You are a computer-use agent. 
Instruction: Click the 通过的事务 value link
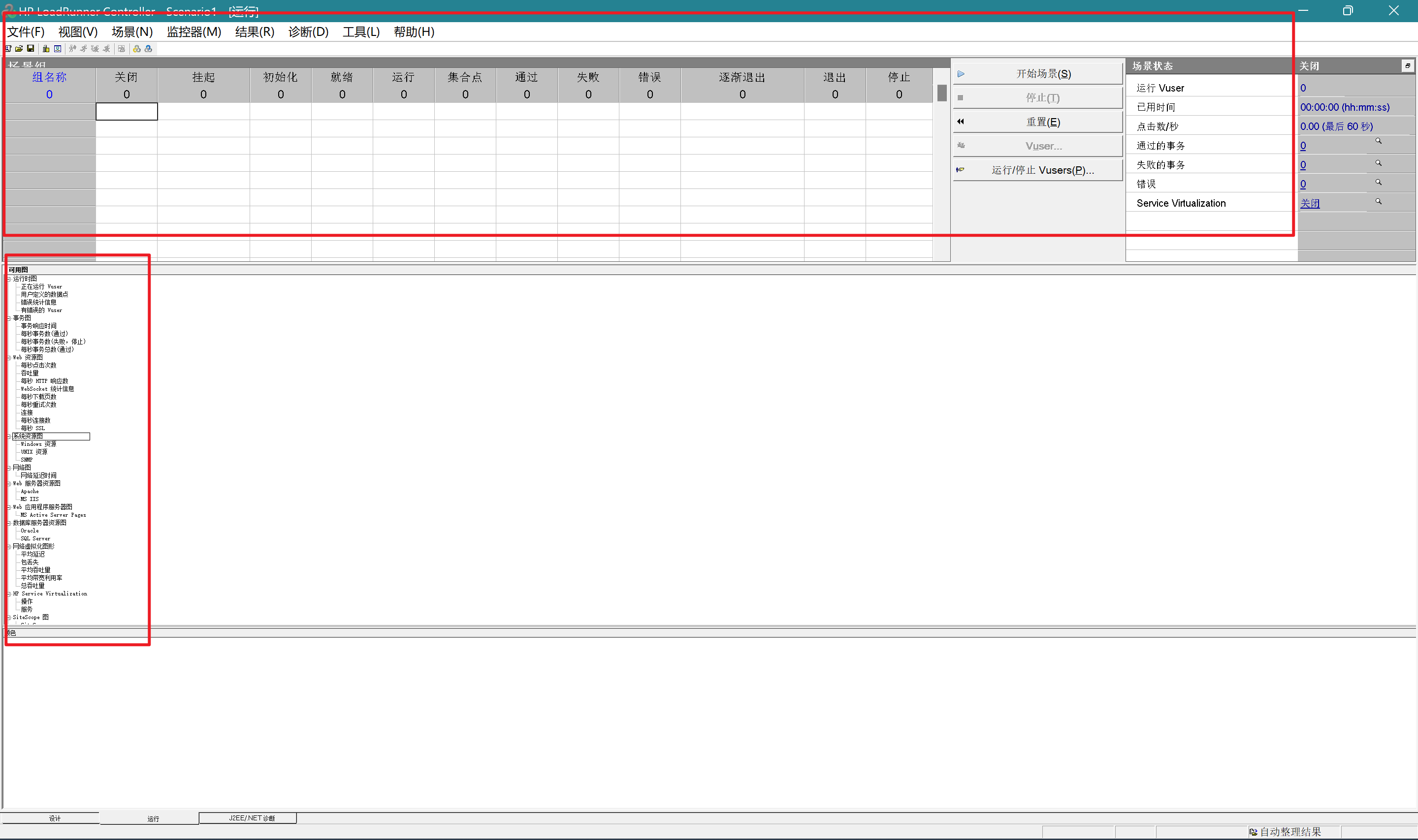(1303, 146)
